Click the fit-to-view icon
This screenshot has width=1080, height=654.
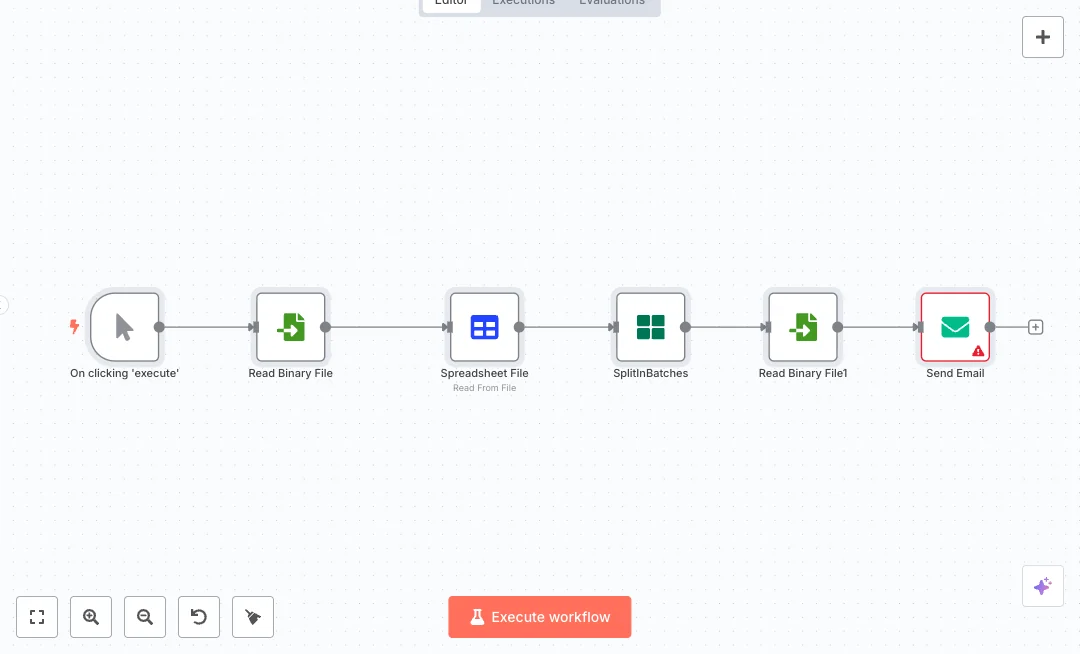click(37, 617)
